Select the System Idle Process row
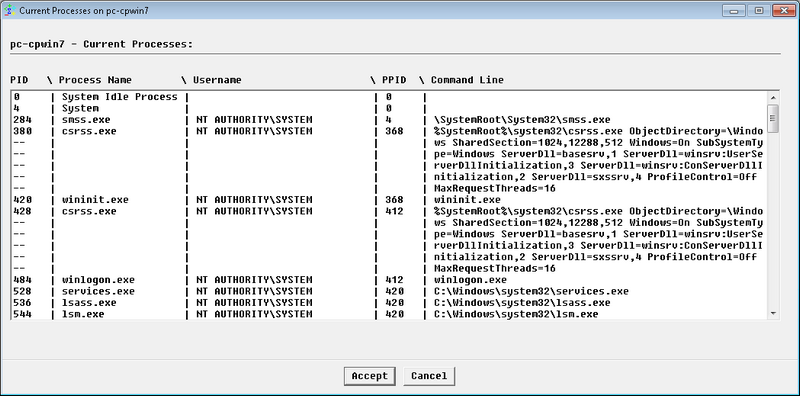 pyautogui.click(x=389, y=97)
